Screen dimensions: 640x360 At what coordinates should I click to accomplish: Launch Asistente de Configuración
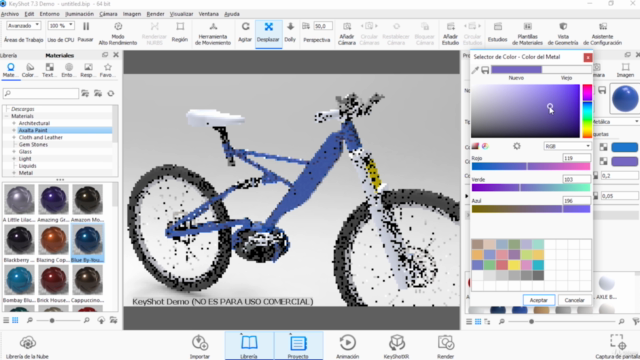(x=602, y=33)
